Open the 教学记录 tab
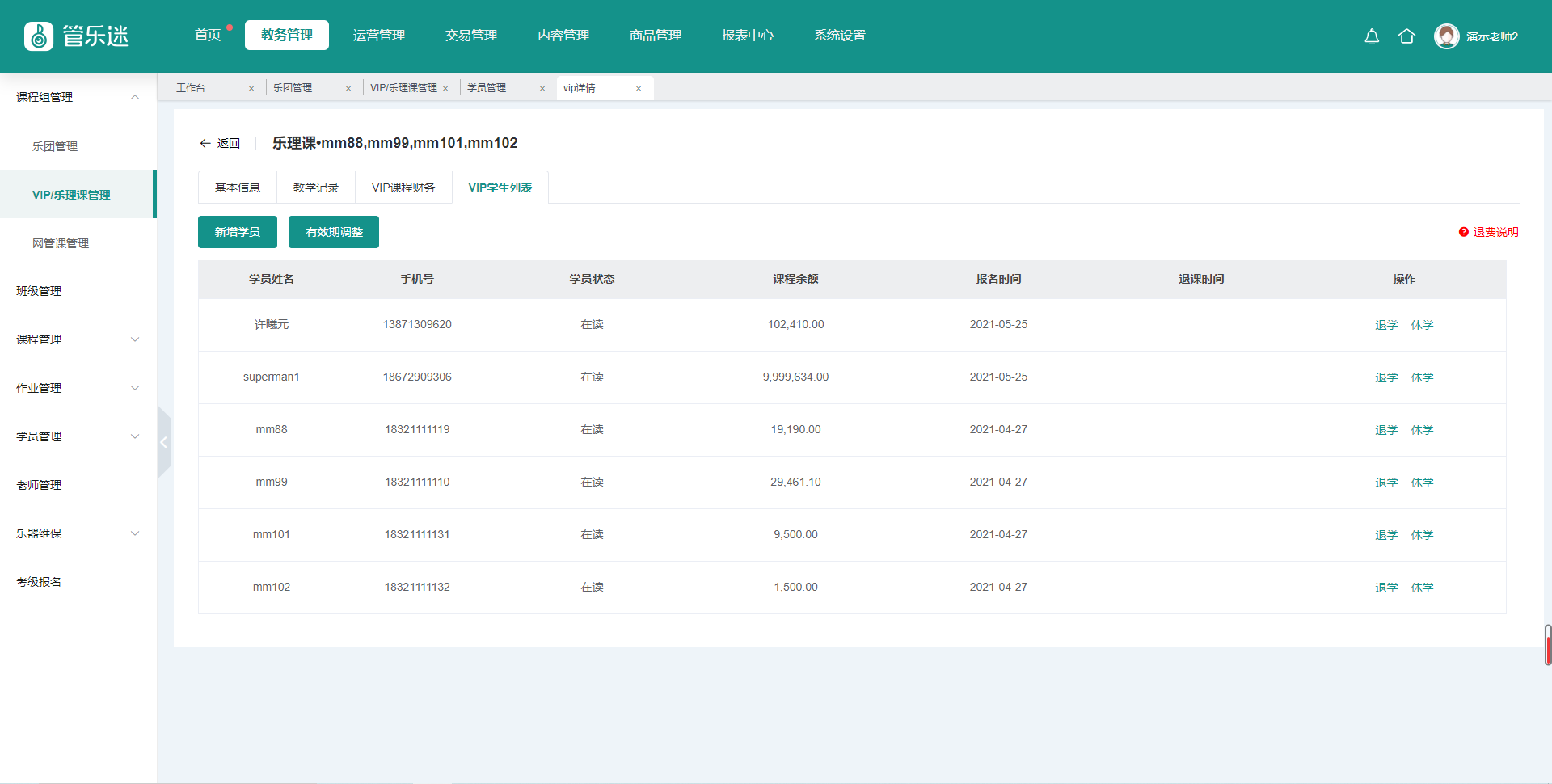 pyautogui.click(x=315, y=188)
